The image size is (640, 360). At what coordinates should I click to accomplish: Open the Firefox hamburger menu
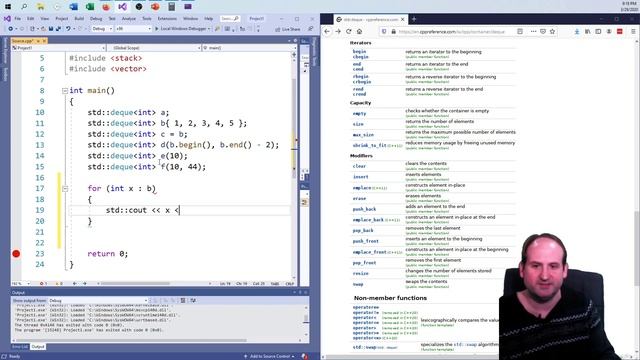tap(633, 31)
